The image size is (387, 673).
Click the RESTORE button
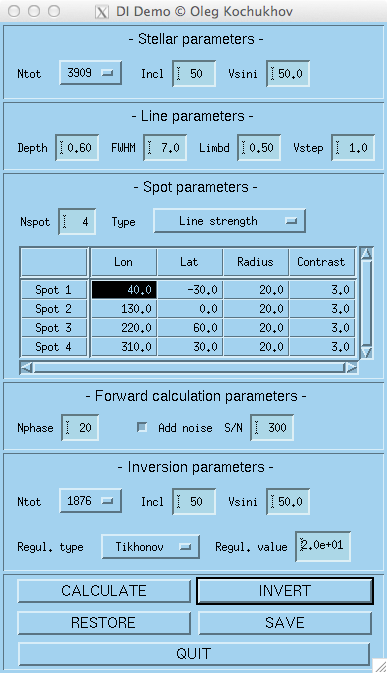pyautogui.click(x=104, y=622)
